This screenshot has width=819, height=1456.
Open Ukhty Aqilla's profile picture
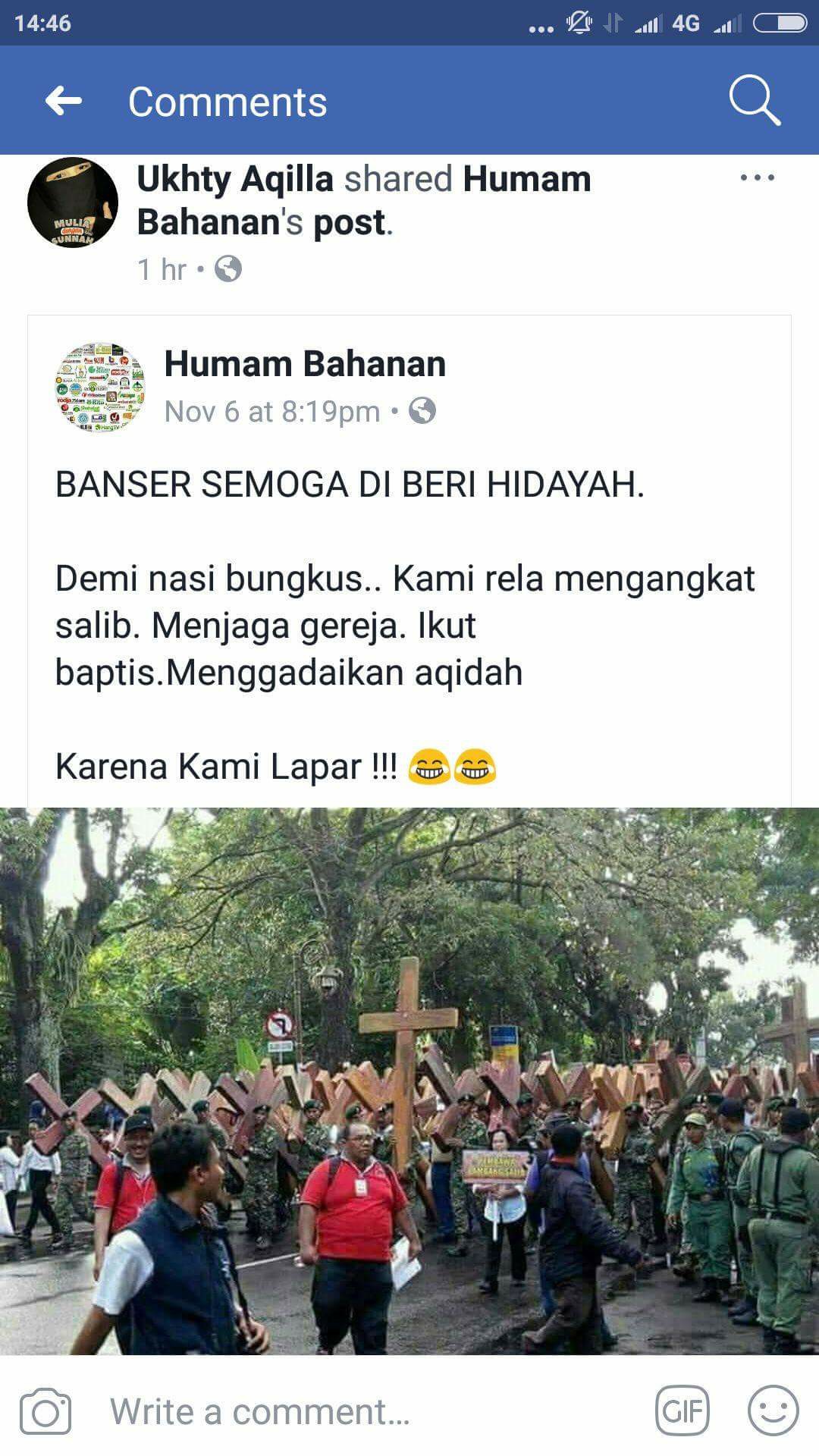click(73, 202)
